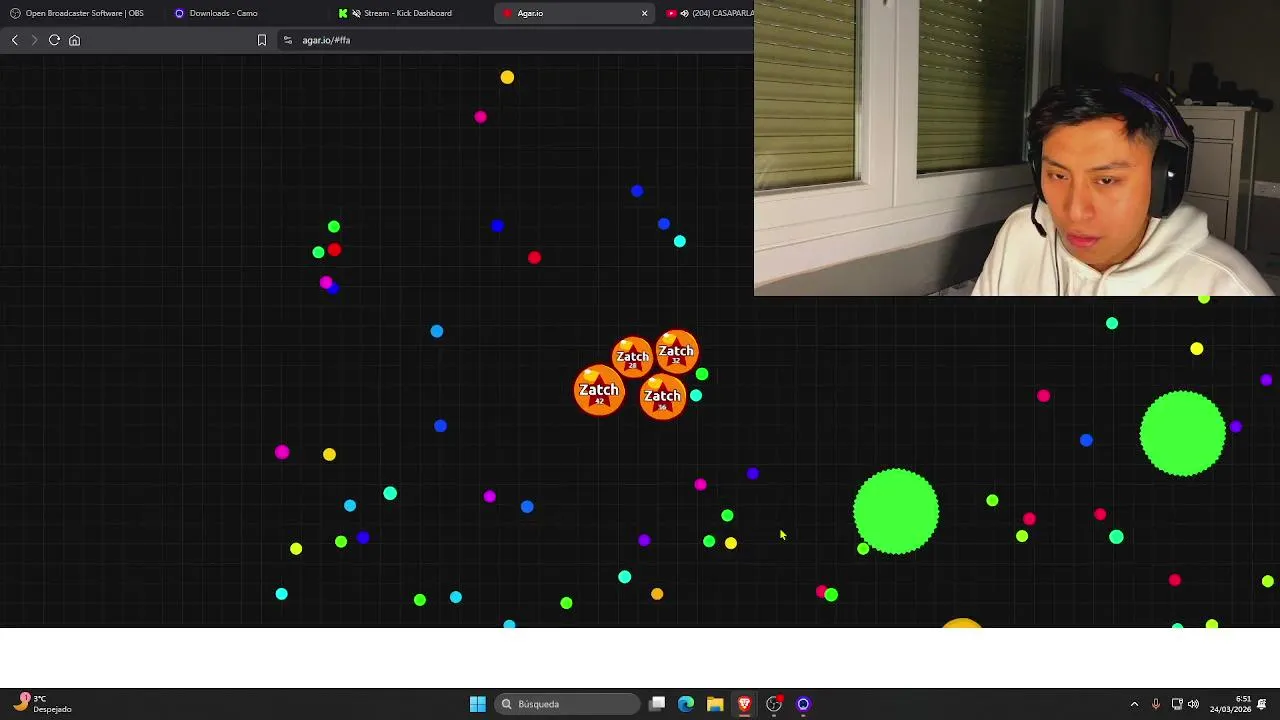The image size is (1280, 720).
Task: Click the browser forward arrow
Action: click(34, 40)
